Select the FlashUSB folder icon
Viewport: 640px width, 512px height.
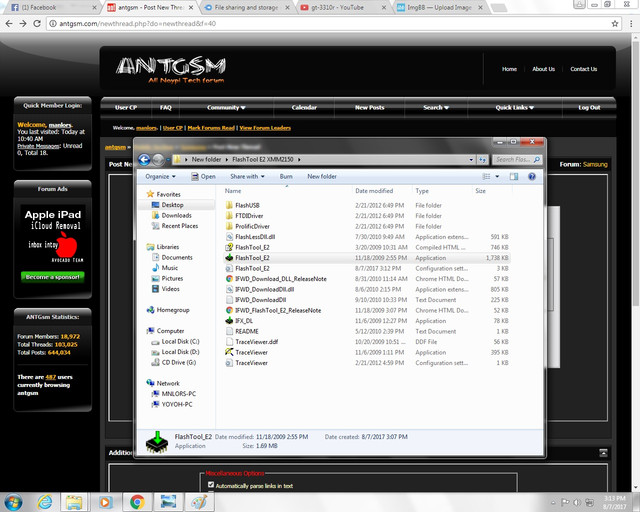coord(229,205)
